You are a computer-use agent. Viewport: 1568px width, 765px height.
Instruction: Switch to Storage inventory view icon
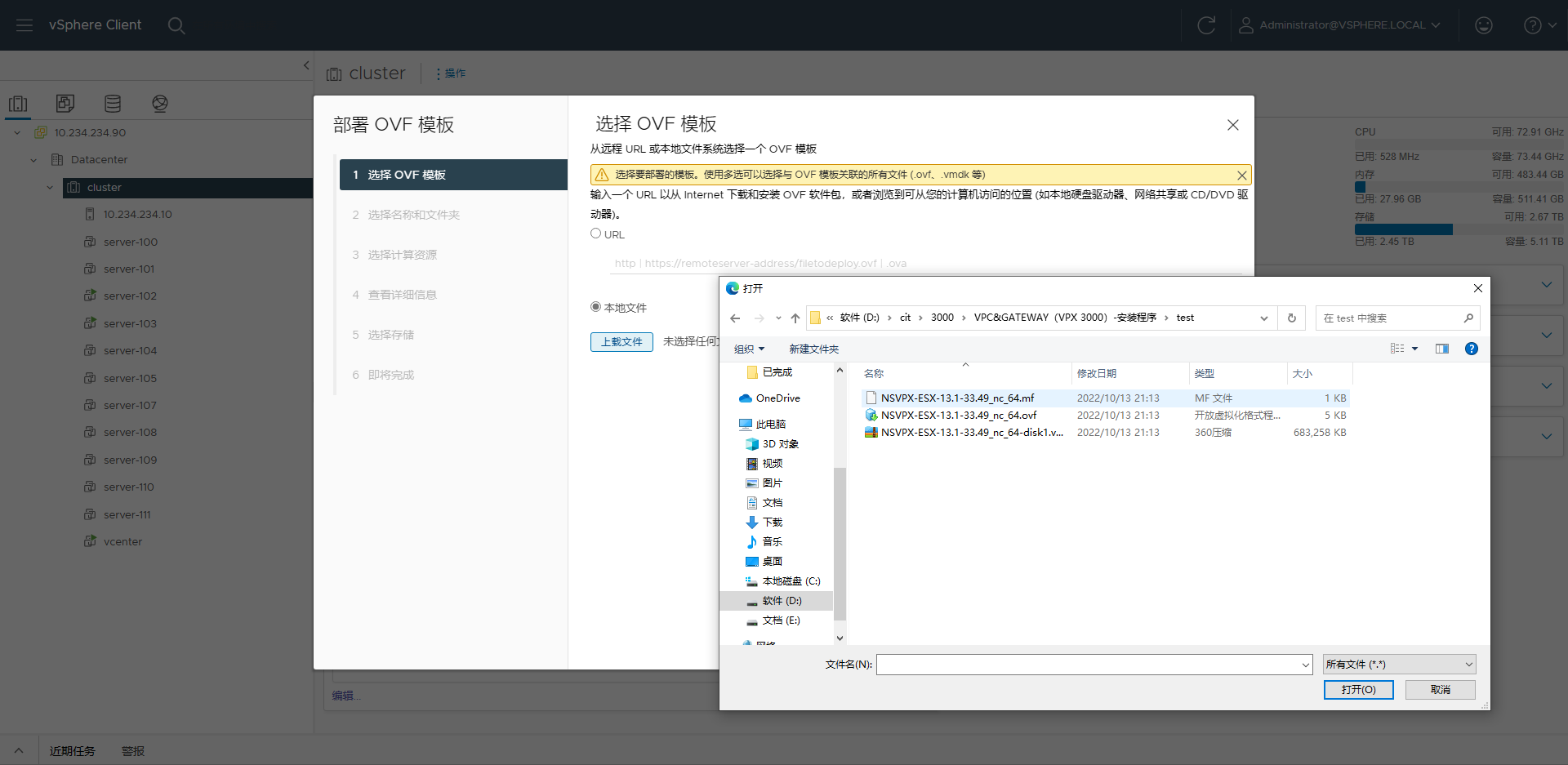click(x=113, y=104)
